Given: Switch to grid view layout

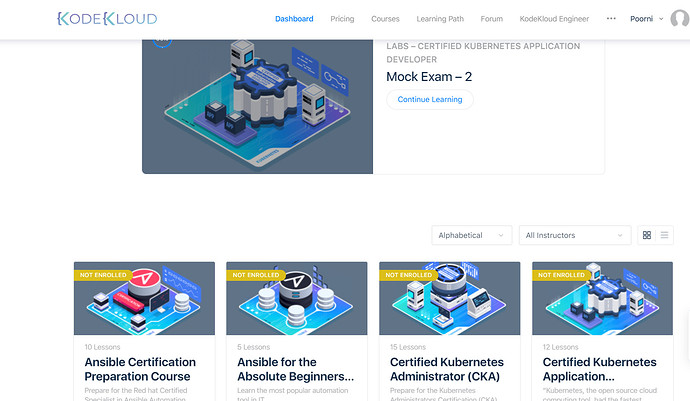Looking at the screenshot, I should tap(647, 235).
